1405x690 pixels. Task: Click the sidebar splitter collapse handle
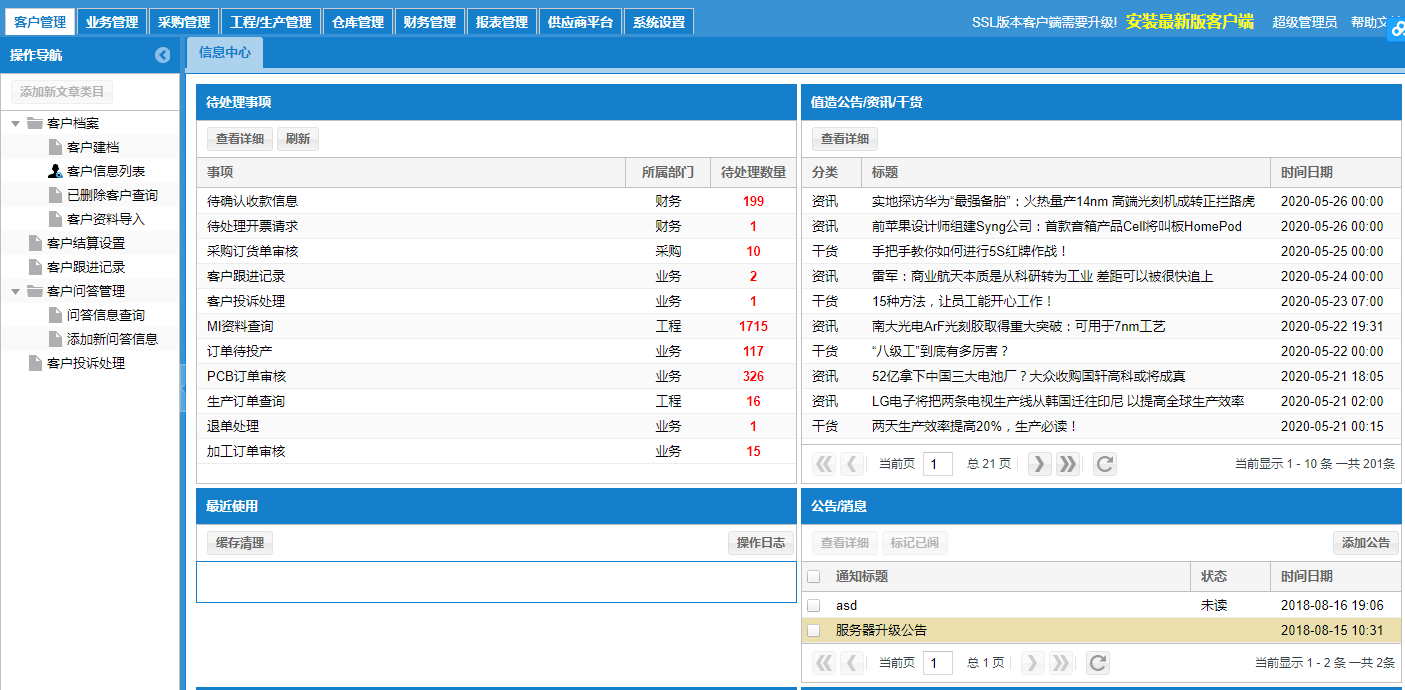pos(183,388)
